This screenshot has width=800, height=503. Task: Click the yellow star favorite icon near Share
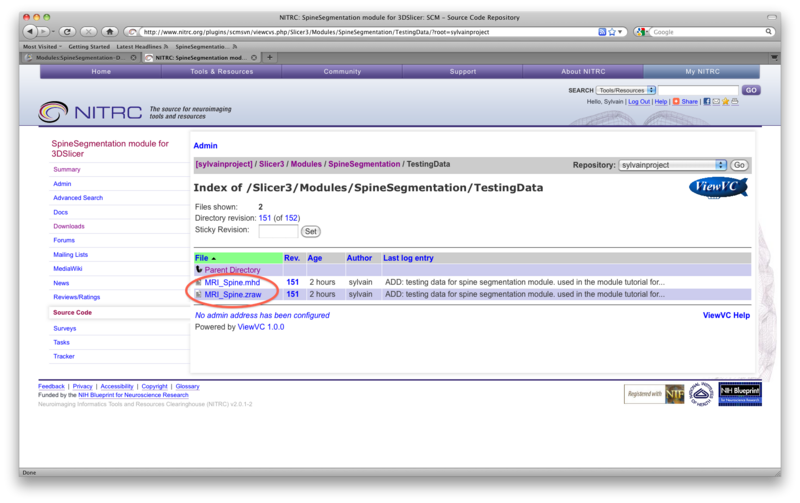[x=725, y=102]
